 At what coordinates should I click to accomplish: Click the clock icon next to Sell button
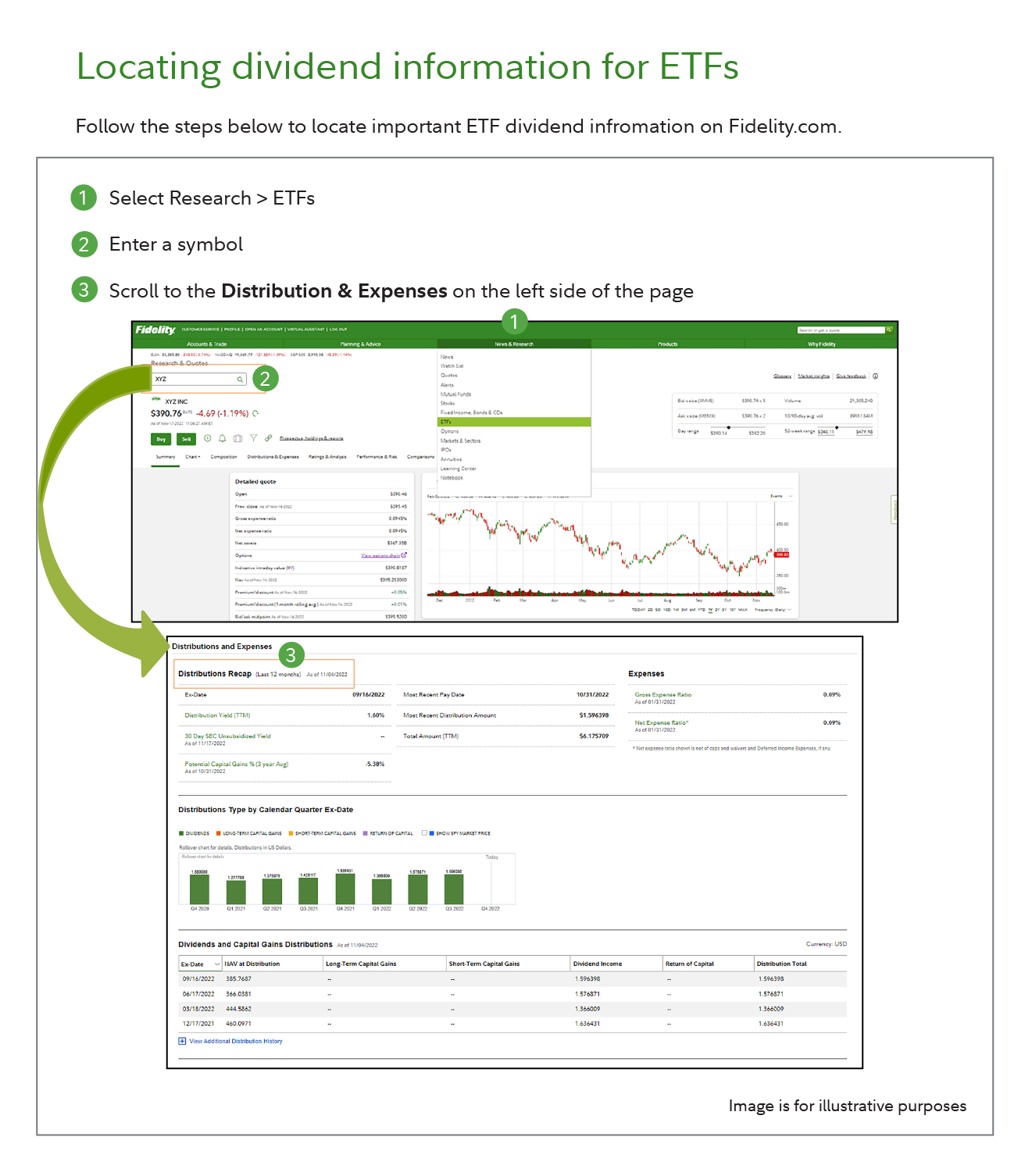coord(207,439)
